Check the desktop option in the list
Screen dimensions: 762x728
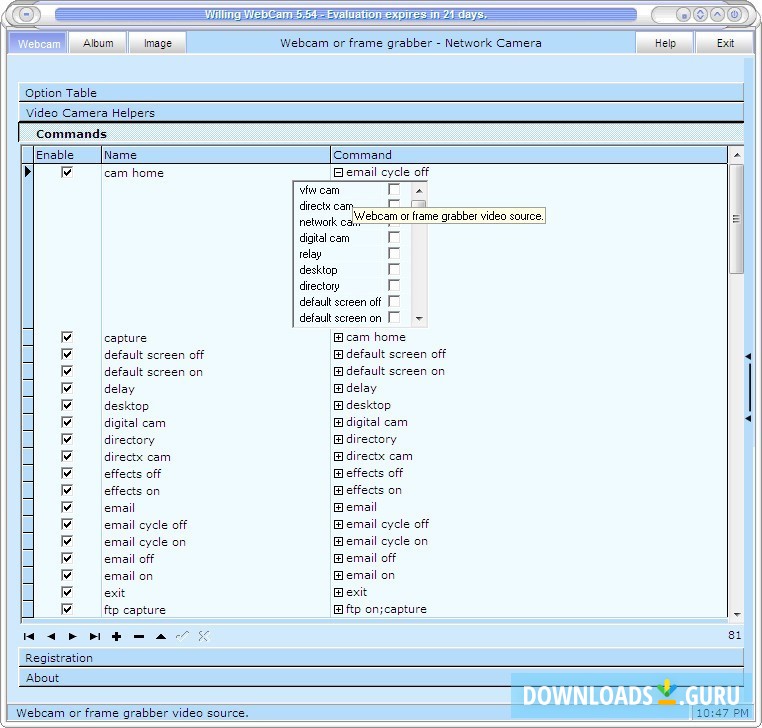(x=394, y=270)
